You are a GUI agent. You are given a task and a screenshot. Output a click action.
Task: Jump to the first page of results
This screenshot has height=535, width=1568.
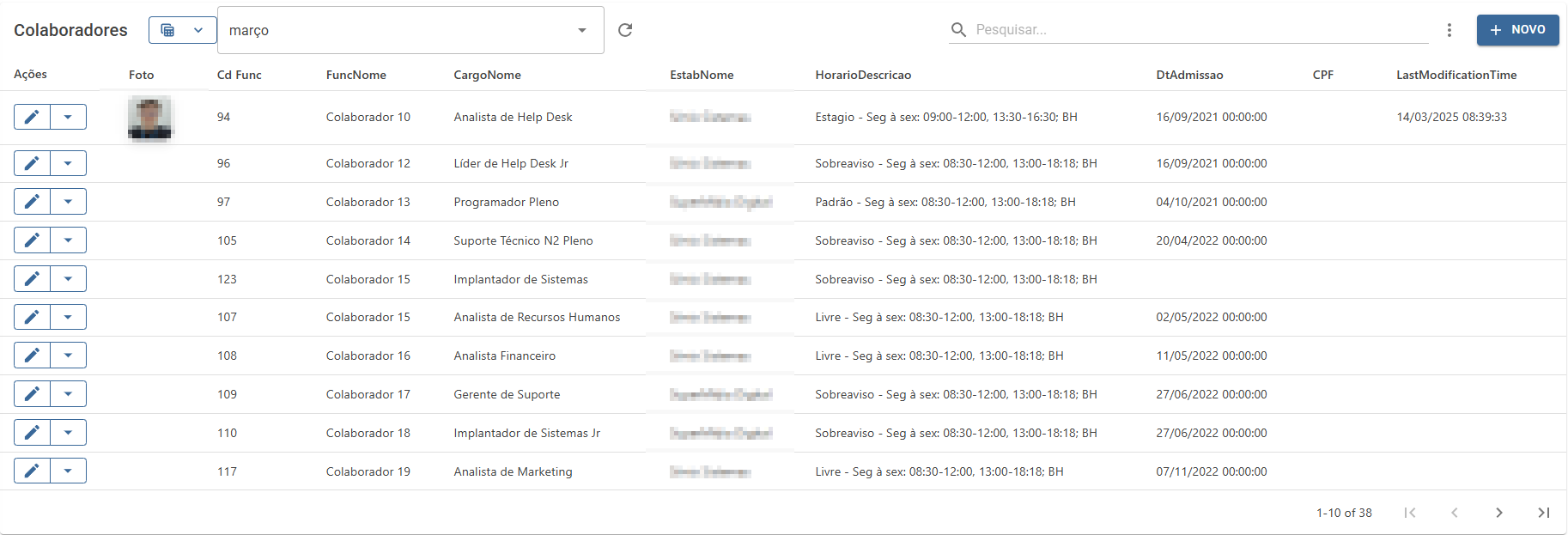tap(1410, 513)
